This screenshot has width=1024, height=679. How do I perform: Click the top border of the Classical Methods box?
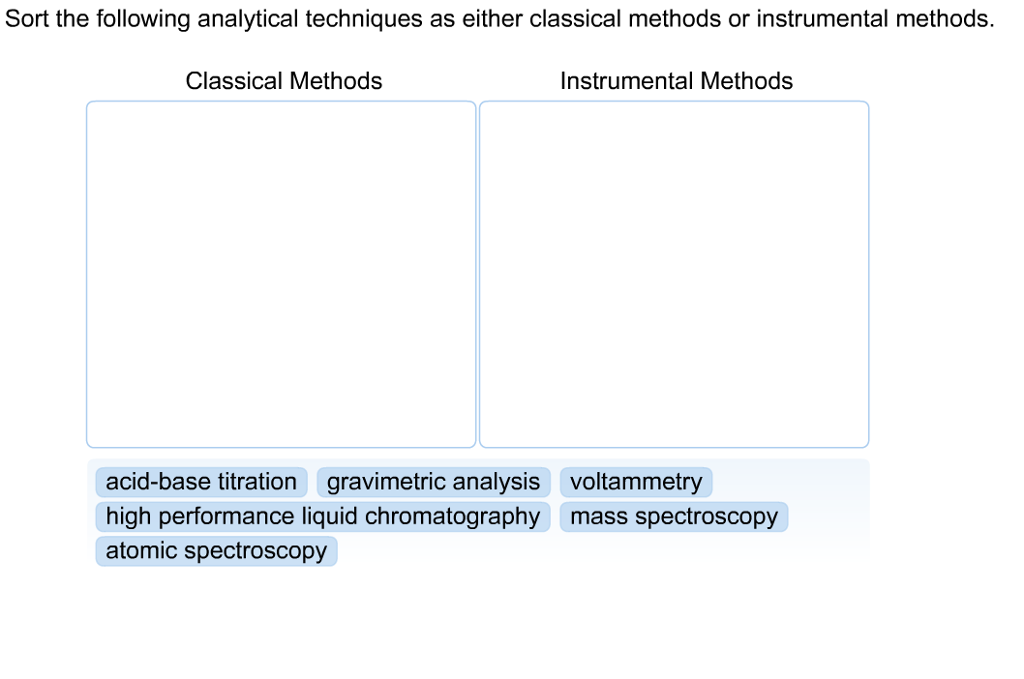pyautogui.click(x=281, y=100)
